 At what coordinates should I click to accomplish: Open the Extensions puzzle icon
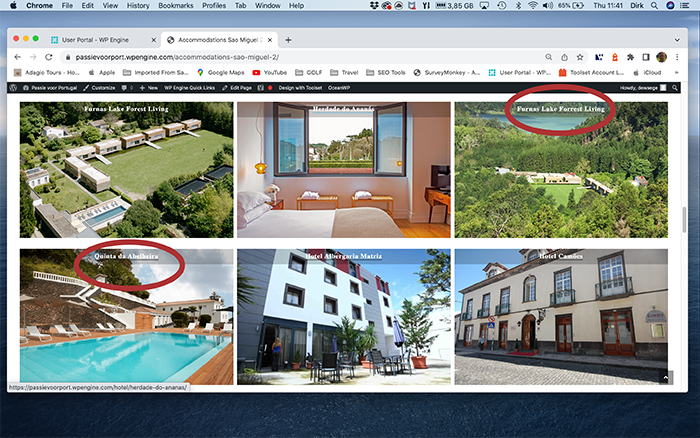[630, 57]
